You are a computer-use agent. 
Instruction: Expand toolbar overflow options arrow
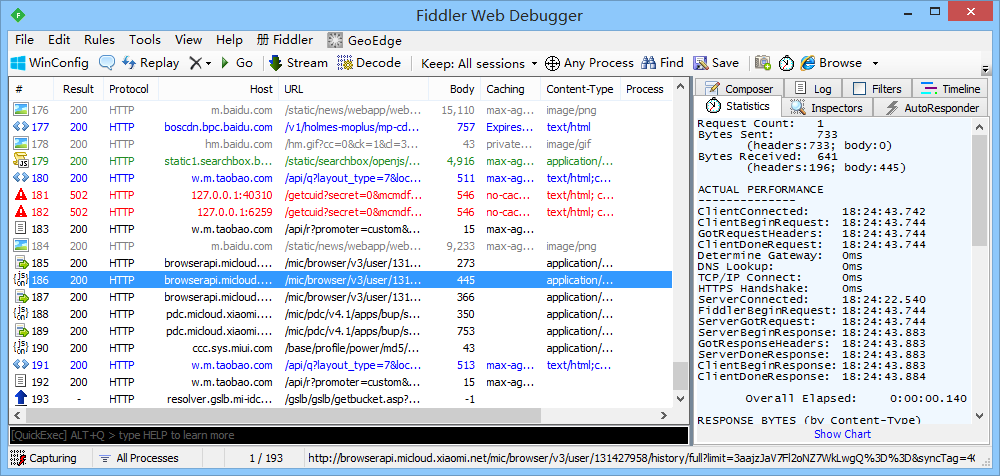(986, 69)
